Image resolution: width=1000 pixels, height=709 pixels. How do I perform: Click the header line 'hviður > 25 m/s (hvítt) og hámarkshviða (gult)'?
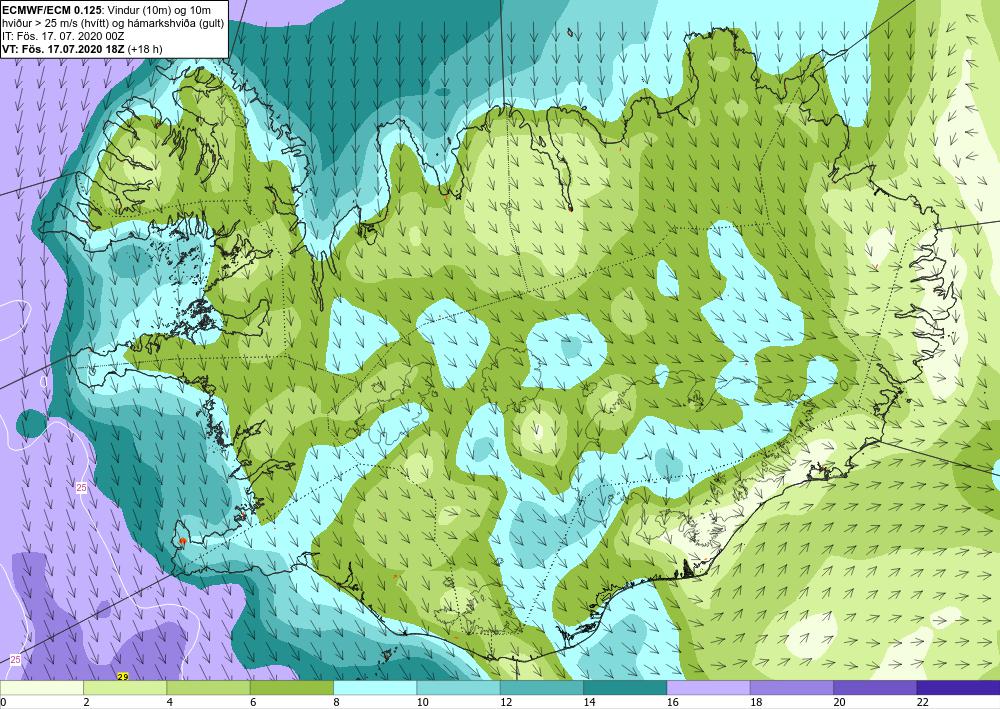tap(113, 24)
